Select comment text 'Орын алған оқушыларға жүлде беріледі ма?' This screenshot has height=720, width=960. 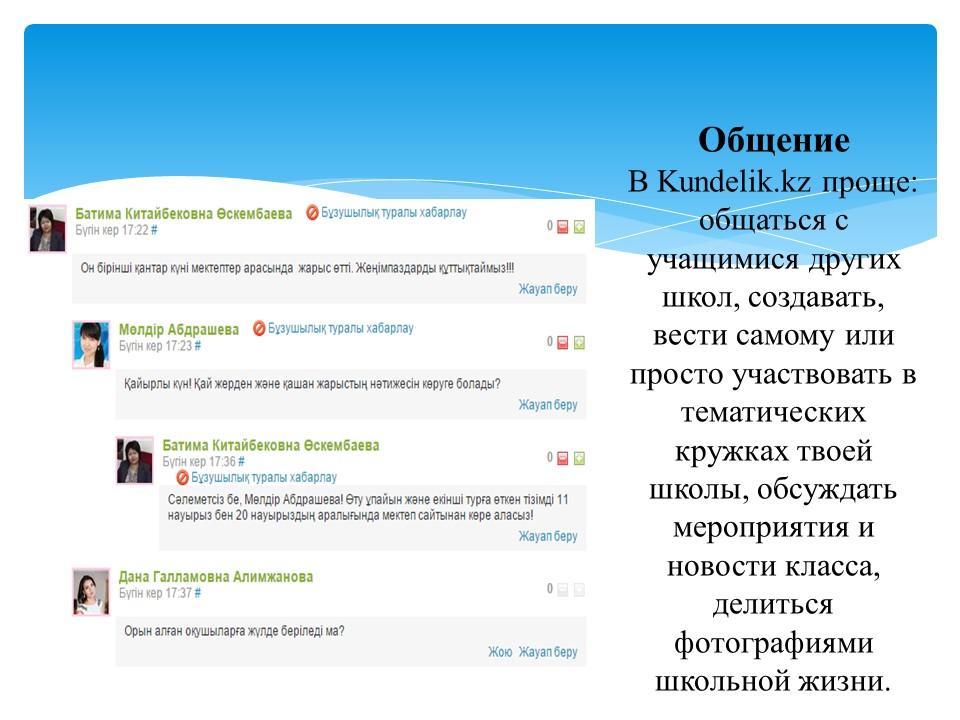click(234, 631)
